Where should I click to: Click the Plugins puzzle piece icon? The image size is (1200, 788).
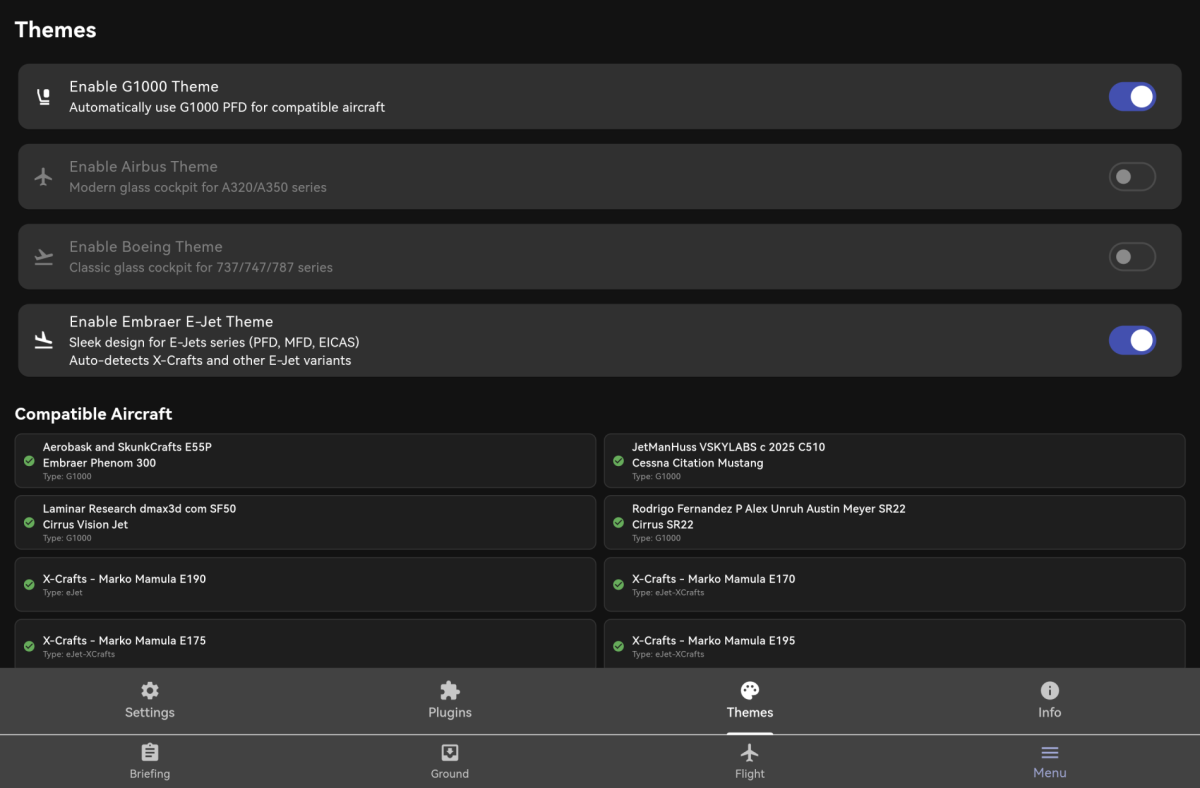point(450,691)
